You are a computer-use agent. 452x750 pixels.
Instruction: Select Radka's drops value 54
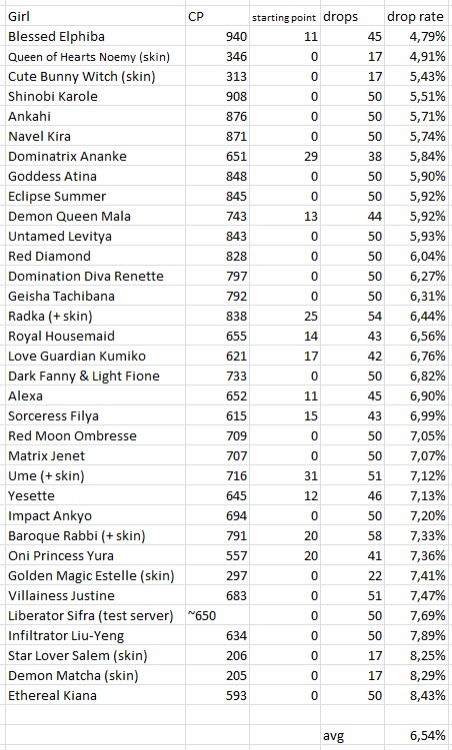click(352, 316)
